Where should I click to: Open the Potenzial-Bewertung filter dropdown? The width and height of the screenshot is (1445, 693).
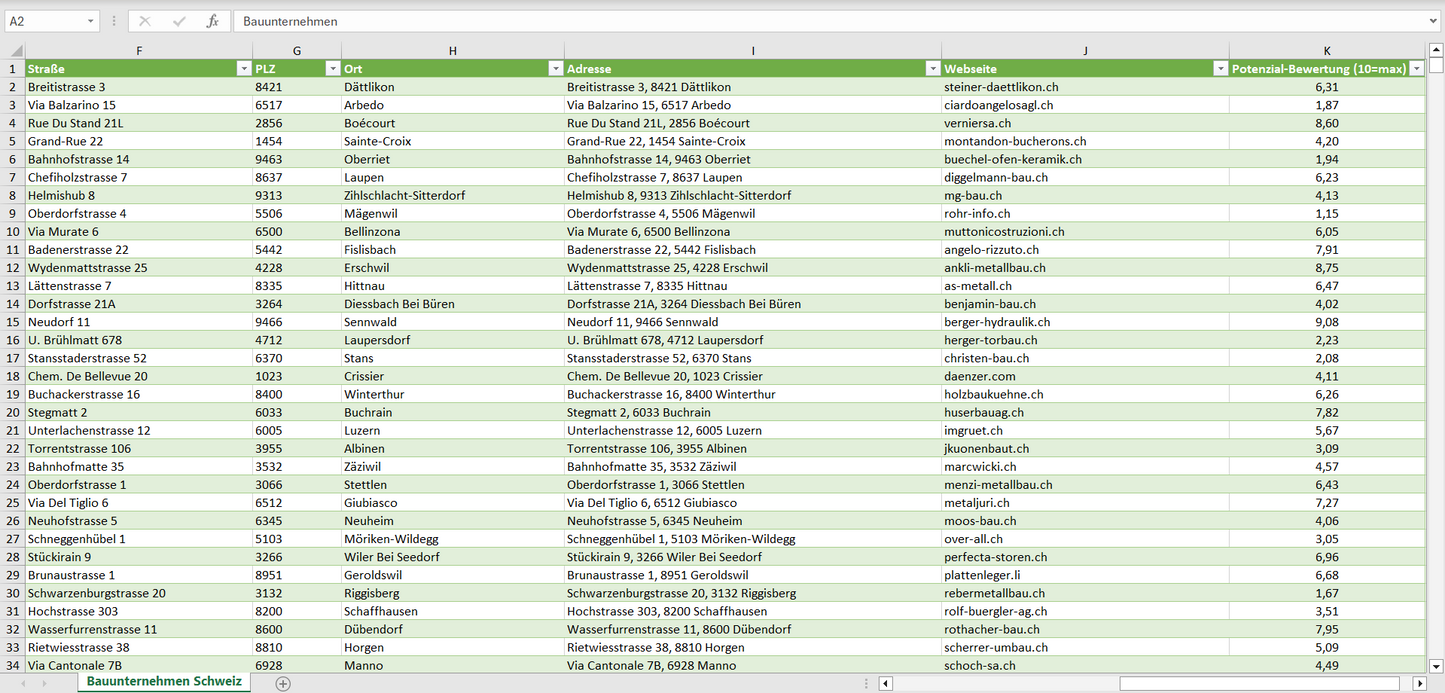click(1416, 69)
